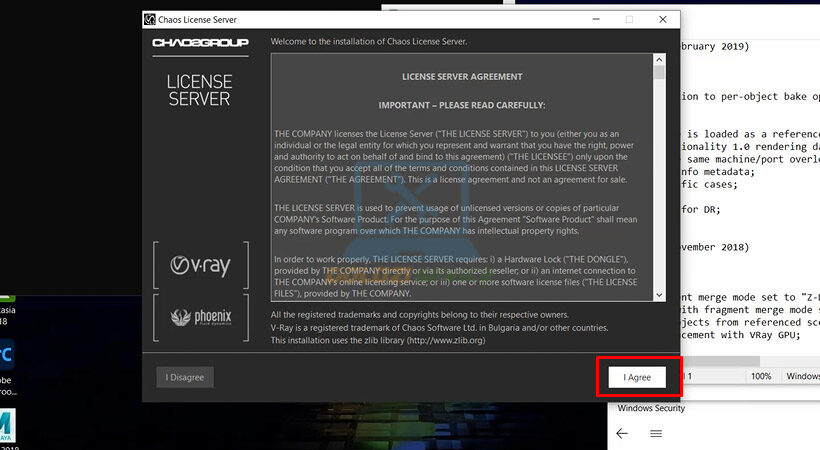Click the License Server Agreement text area
The image size is (820, 450).
point(460,180)
